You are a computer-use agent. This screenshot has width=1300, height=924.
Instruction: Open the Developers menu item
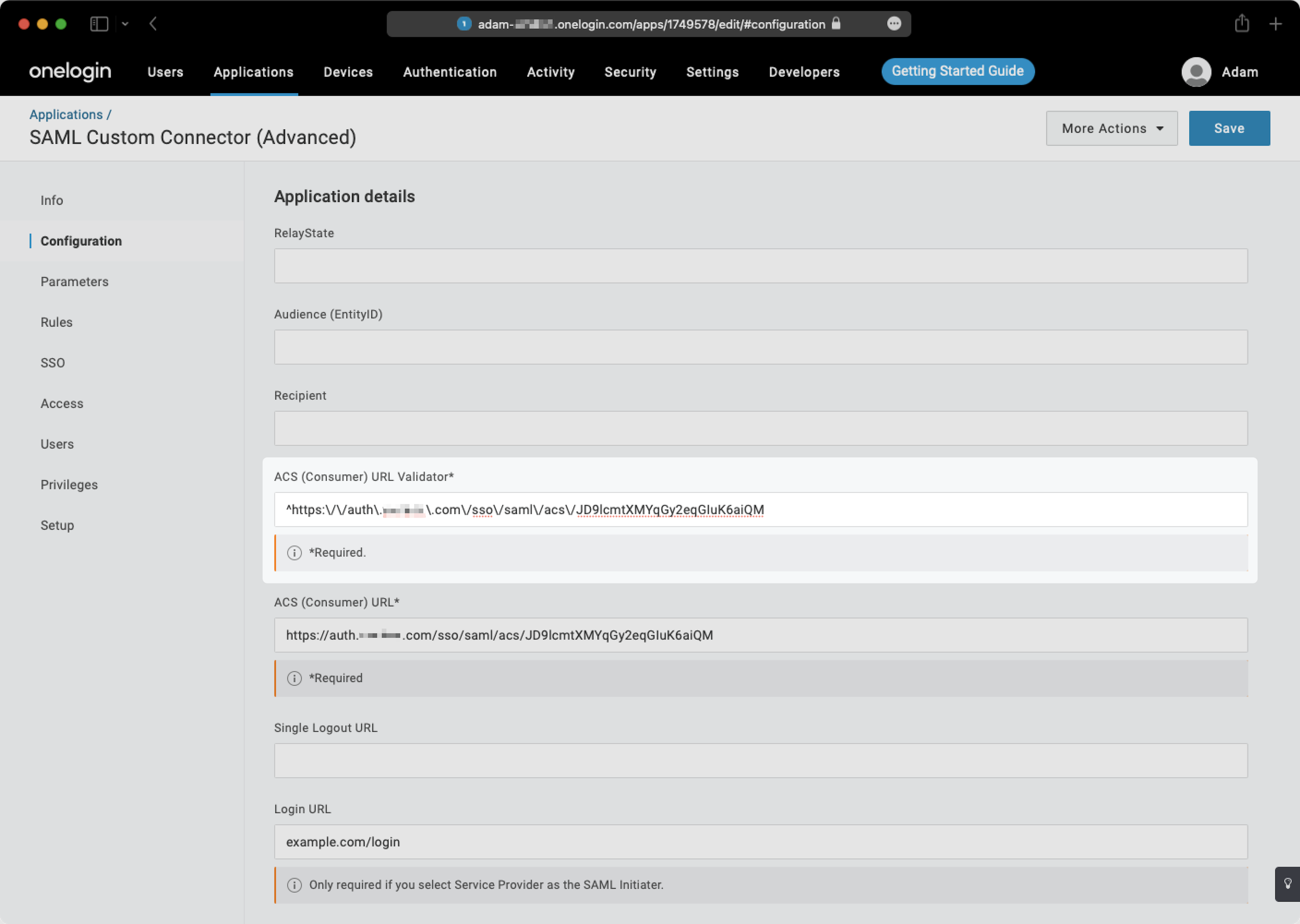(803, 72)
